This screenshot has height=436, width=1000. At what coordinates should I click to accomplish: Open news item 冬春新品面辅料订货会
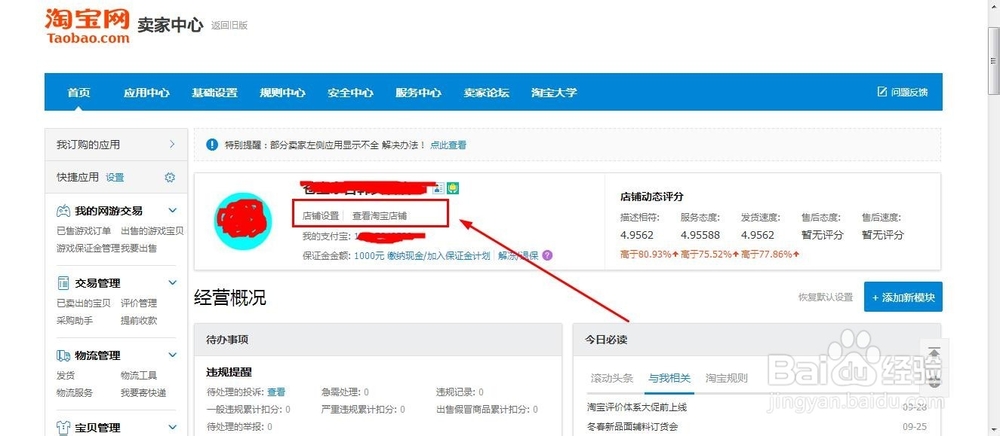pyautogui.click(x=632, y=426)
